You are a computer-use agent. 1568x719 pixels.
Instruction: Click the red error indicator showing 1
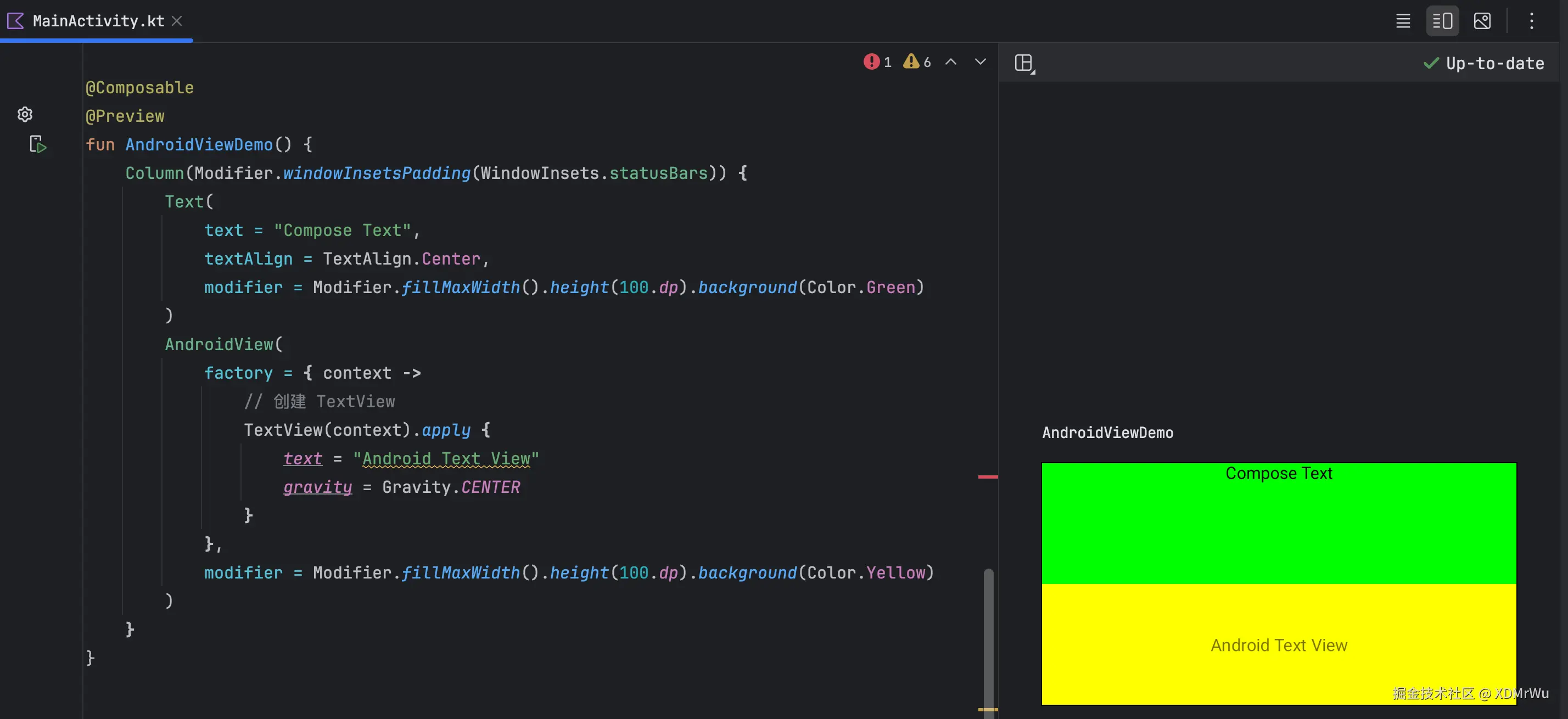[x=877, y=62]
